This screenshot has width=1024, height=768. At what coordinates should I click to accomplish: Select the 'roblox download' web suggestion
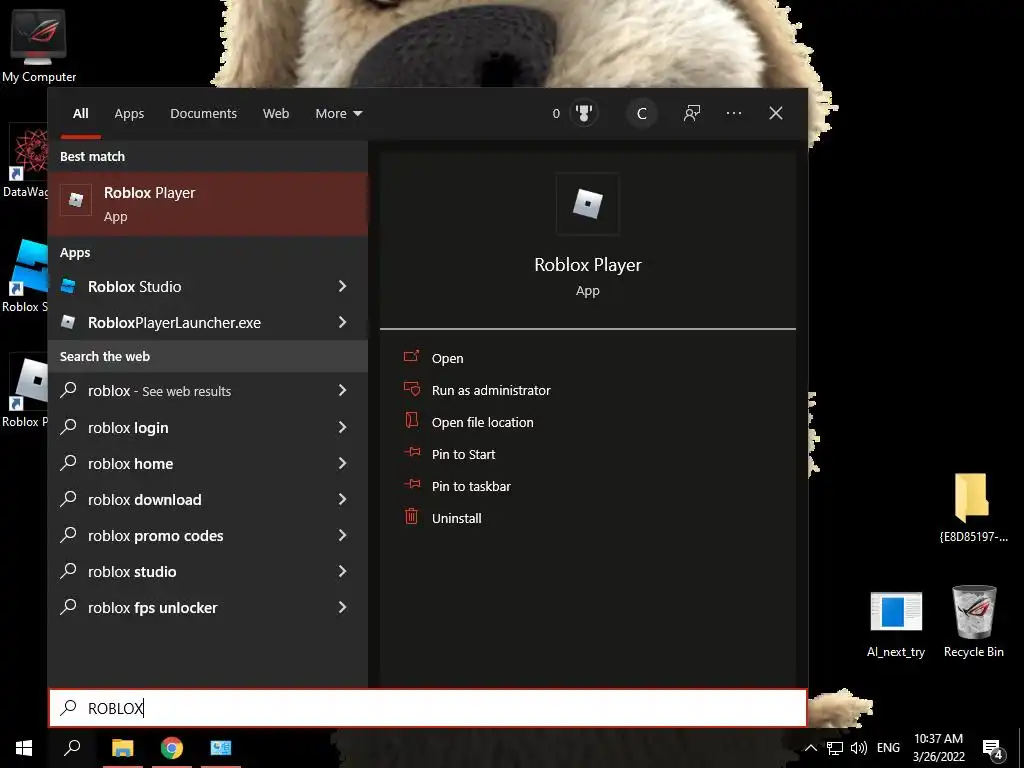pos(208,500)
